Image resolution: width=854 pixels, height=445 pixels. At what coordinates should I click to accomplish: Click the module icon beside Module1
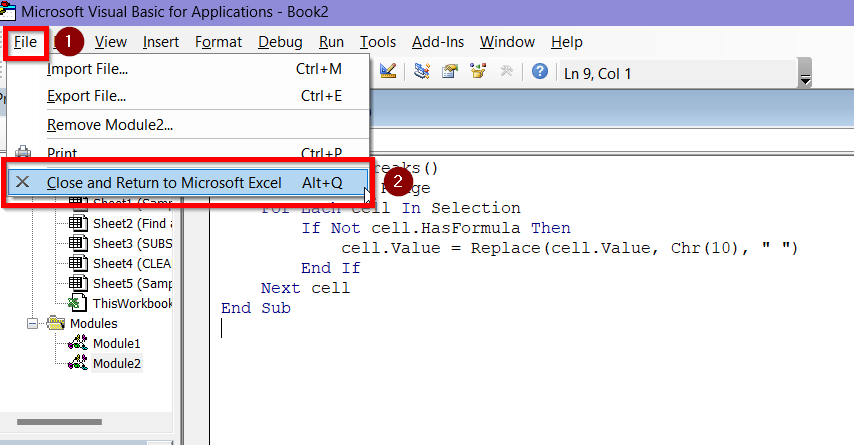coord(77,343)
